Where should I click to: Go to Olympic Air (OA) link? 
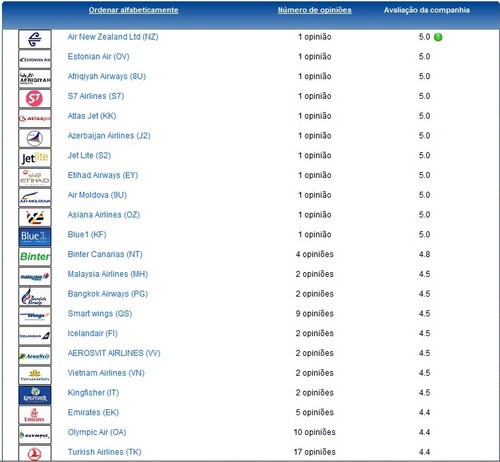(x=97, y=432)
